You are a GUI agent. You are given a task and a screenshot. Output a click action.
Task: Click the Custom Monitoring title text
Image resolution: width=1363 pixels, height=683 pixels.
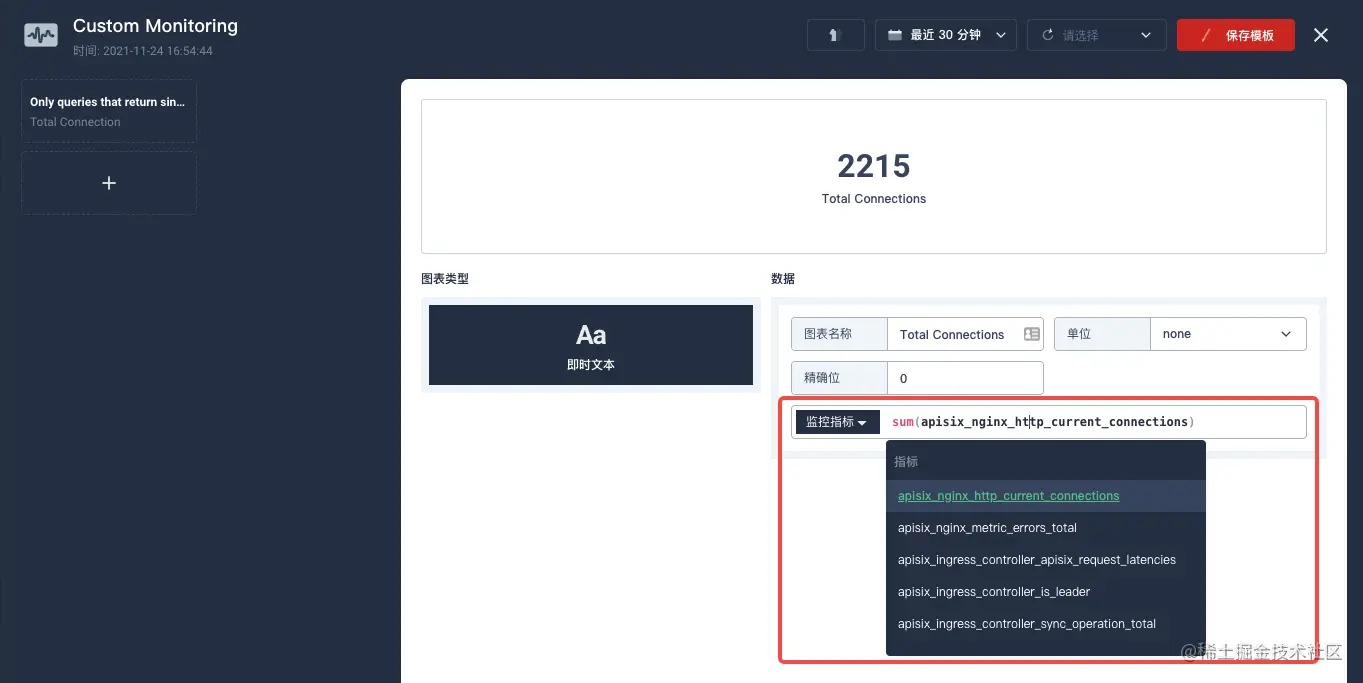point(155,26)
